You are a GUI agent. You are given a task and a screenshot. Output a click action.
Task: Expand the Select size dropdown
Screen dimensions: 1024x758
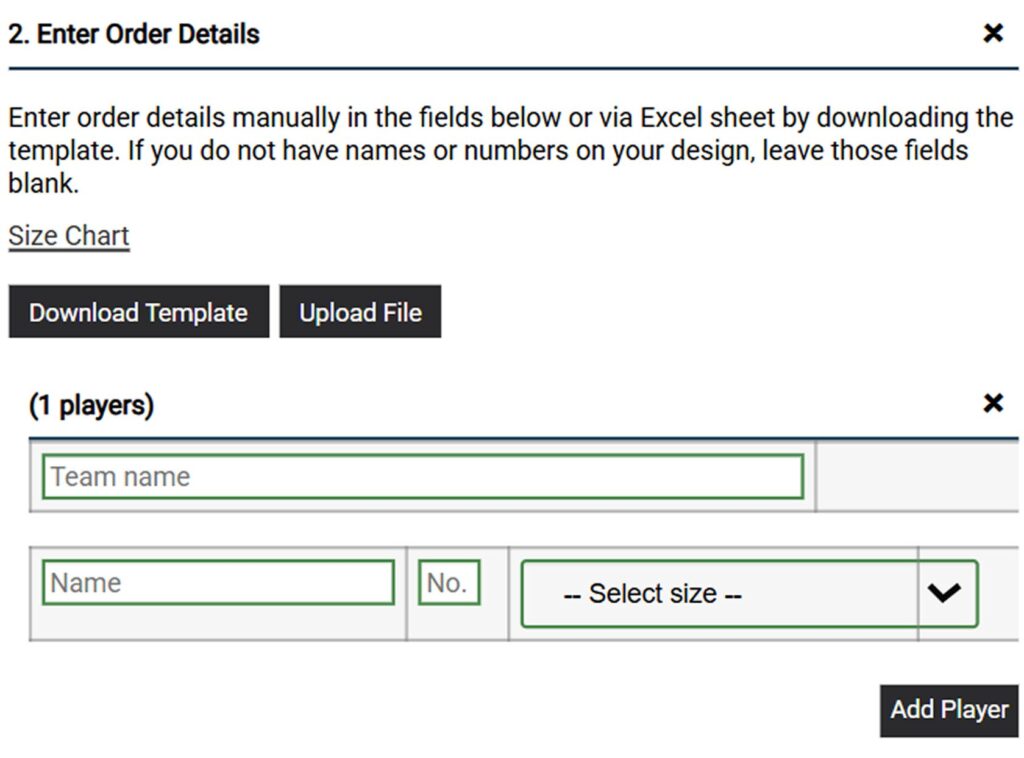click(749, 593)
